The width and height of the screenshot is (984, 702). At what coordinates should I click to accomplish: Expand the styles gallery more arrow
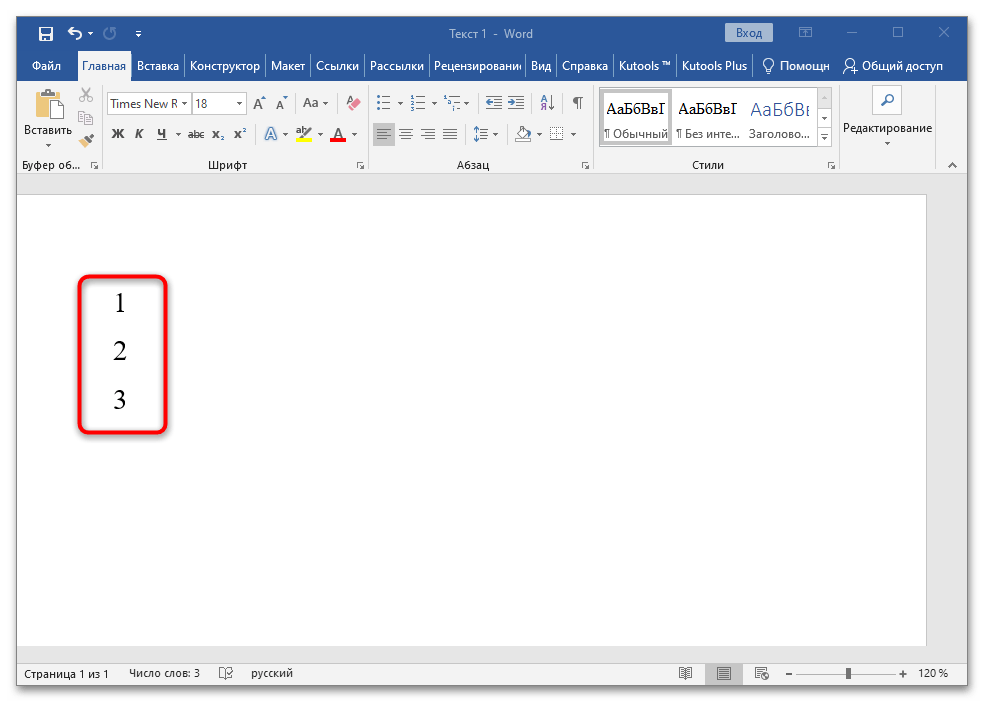825,137
